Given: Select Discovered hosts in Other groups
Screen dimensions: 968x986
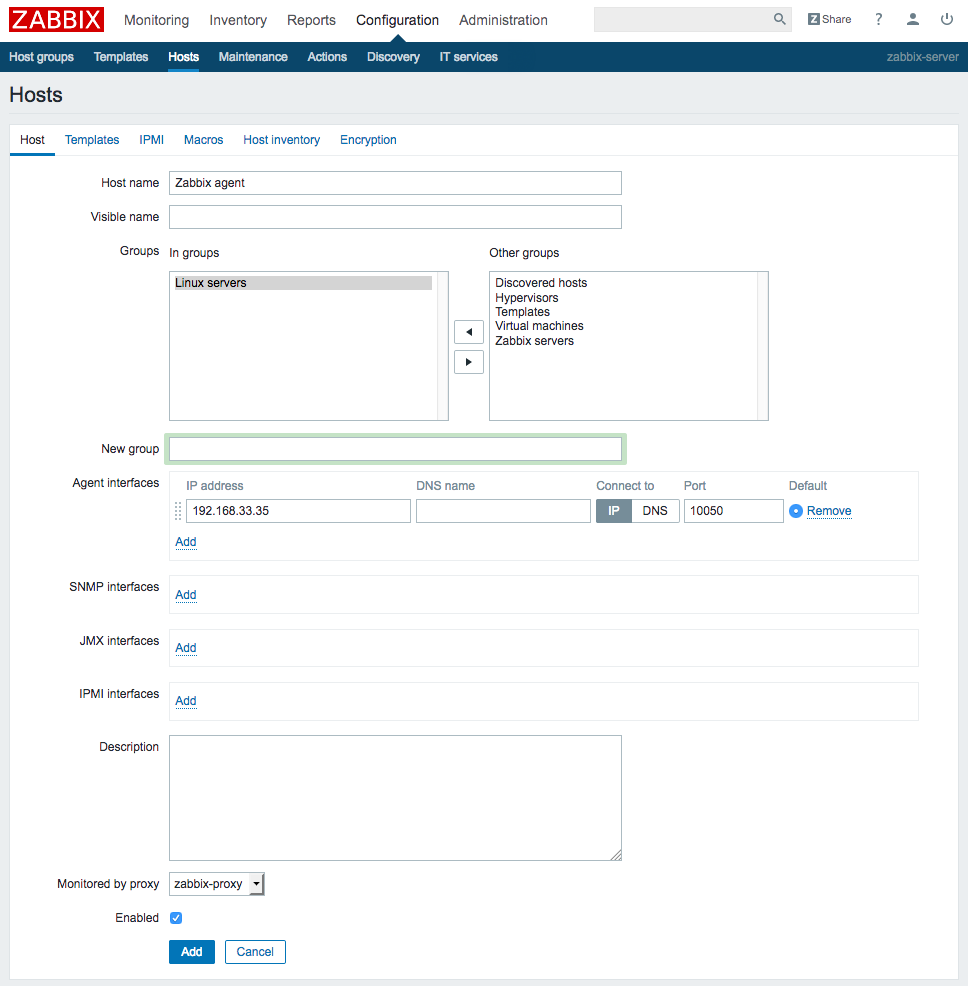Looking at the screenshot, I should [x=541, y=283].
